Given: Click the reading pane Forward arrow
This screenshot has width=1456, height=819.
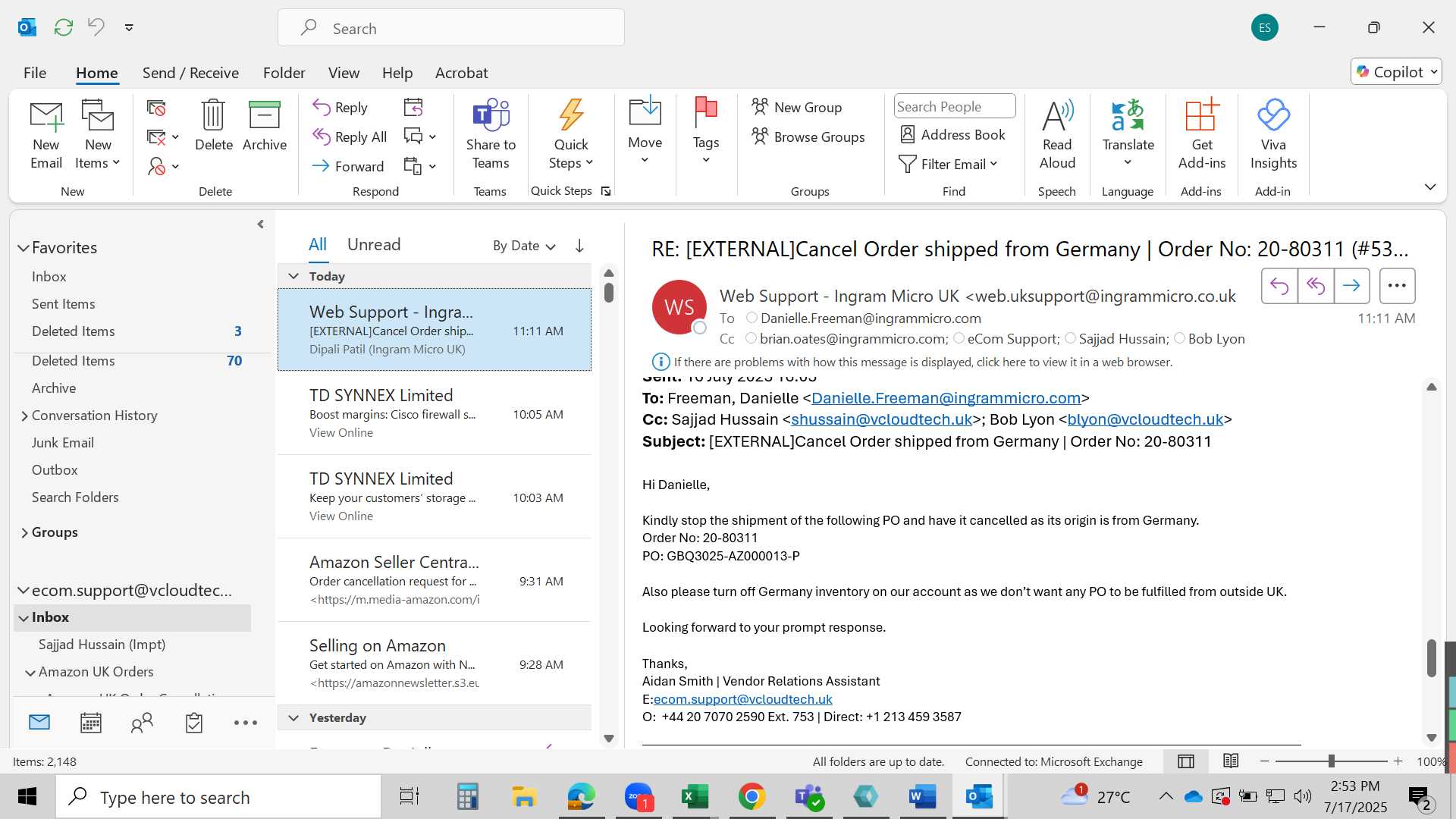Looking at the screenshot, I should (x=1351, y=286).
